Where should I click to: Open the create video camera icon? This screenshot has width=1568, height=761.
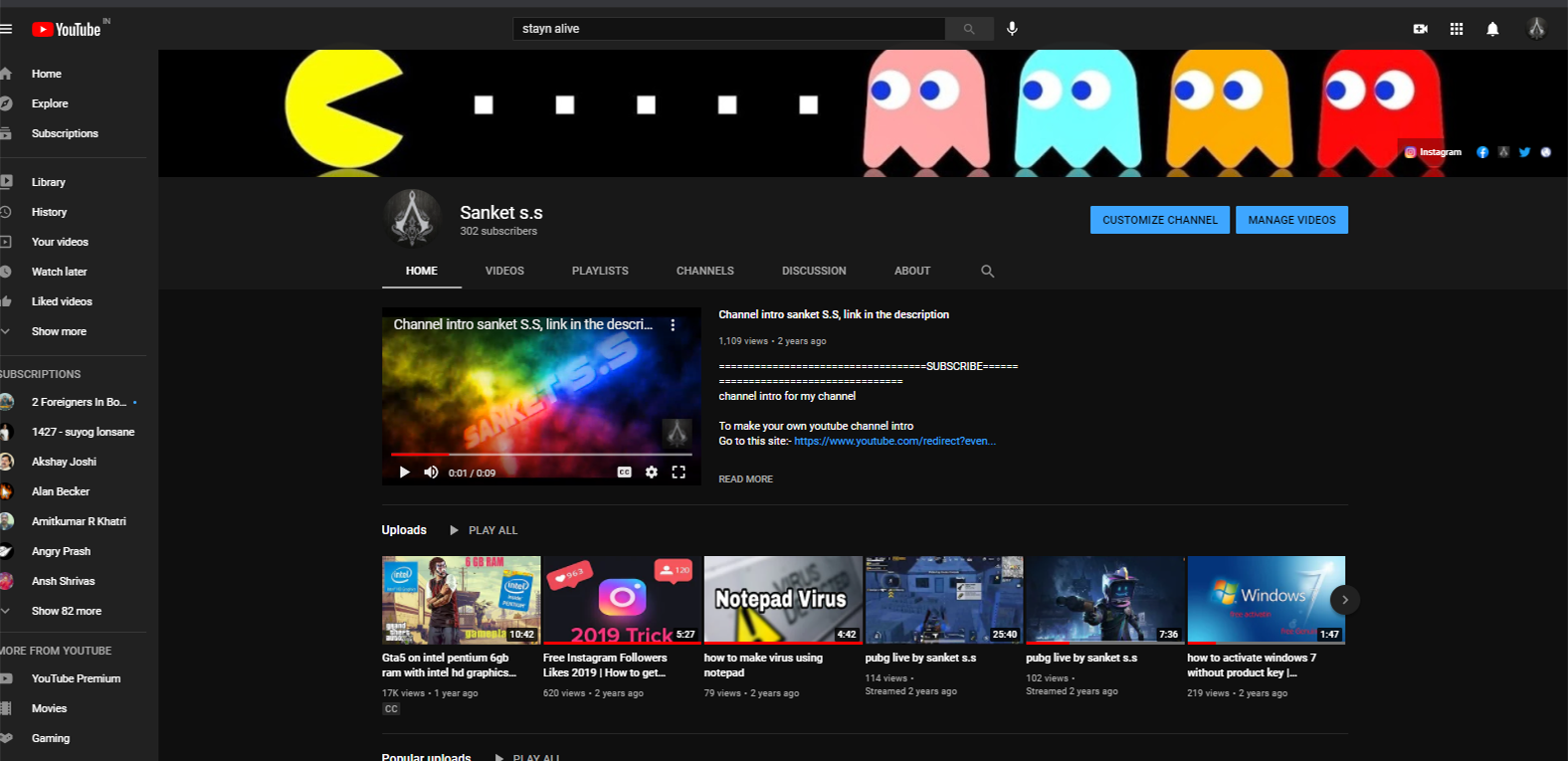(x=1421, y=29)
